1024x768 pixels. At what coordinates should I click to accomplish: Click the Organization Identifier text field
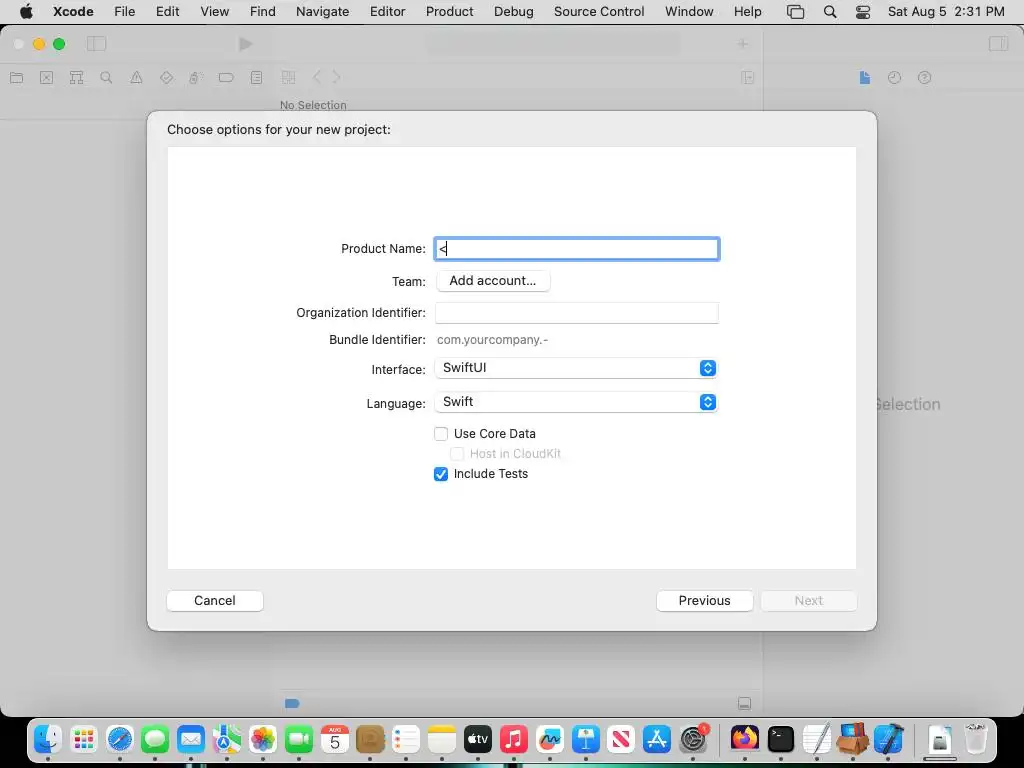pyautogui.click(x=577, y=313)
